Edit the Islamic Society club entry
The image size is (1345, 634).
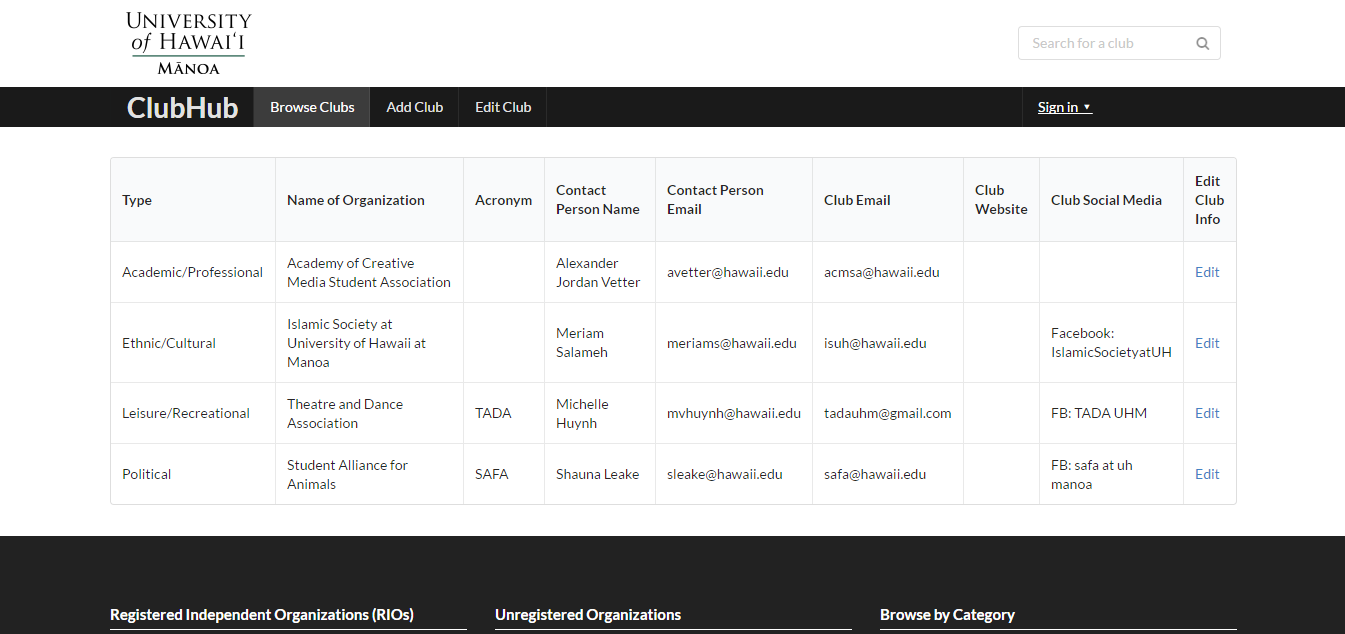[1207, 343]
